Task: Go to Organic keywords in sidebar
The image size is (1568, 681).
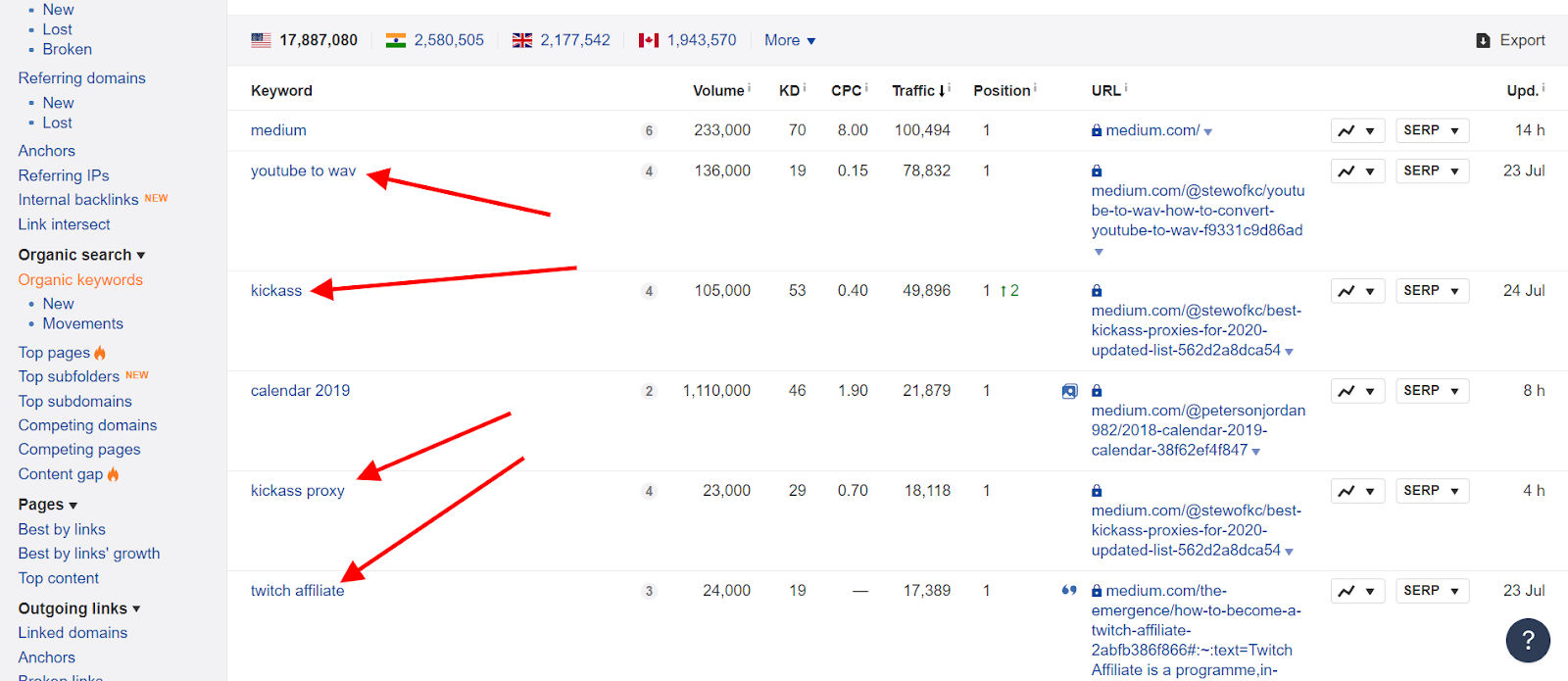Action: (x=80, y=279)
